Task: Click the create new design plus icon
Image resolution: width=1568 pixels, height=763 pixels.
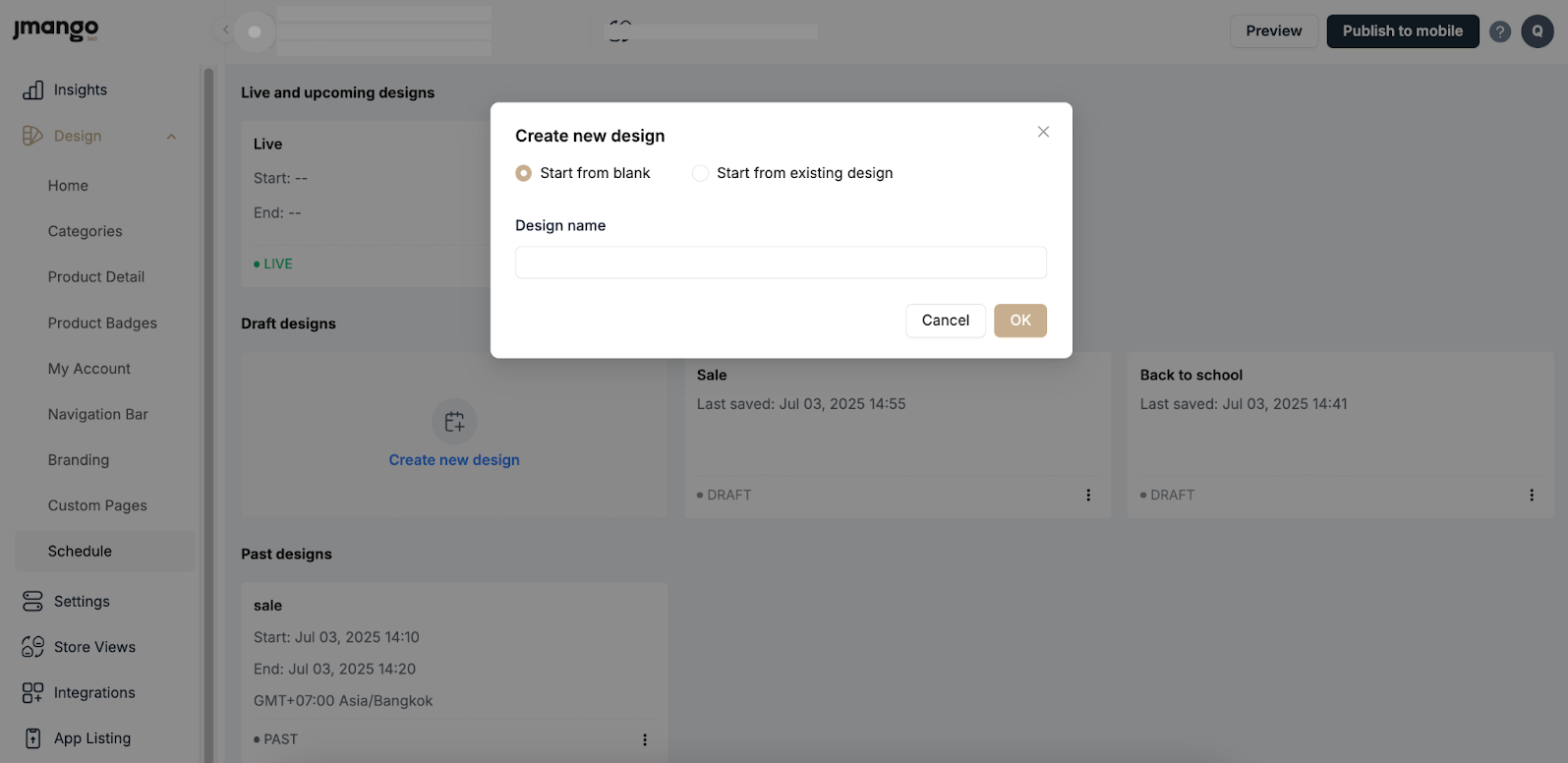Action: click(454, 422)
